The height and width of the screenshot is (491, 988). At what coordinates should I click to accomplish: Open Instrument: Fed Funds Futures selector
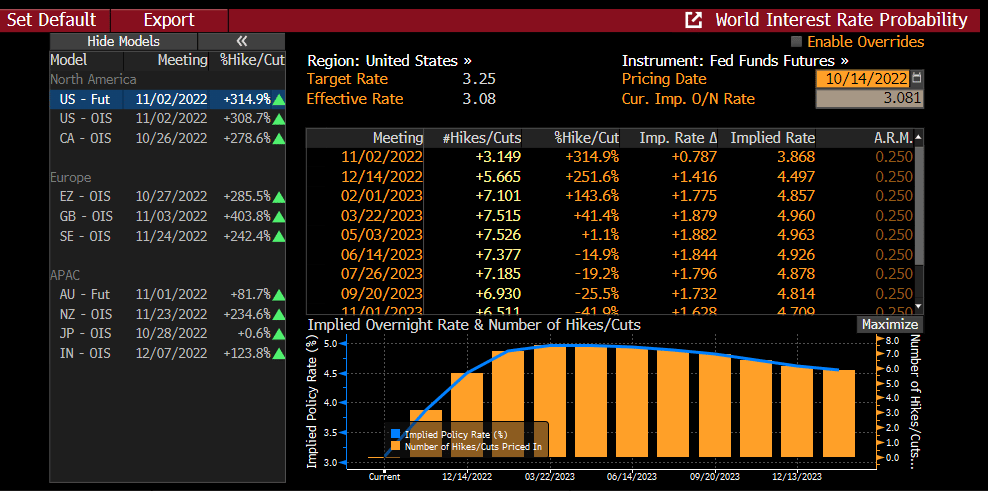coord(735,61)
